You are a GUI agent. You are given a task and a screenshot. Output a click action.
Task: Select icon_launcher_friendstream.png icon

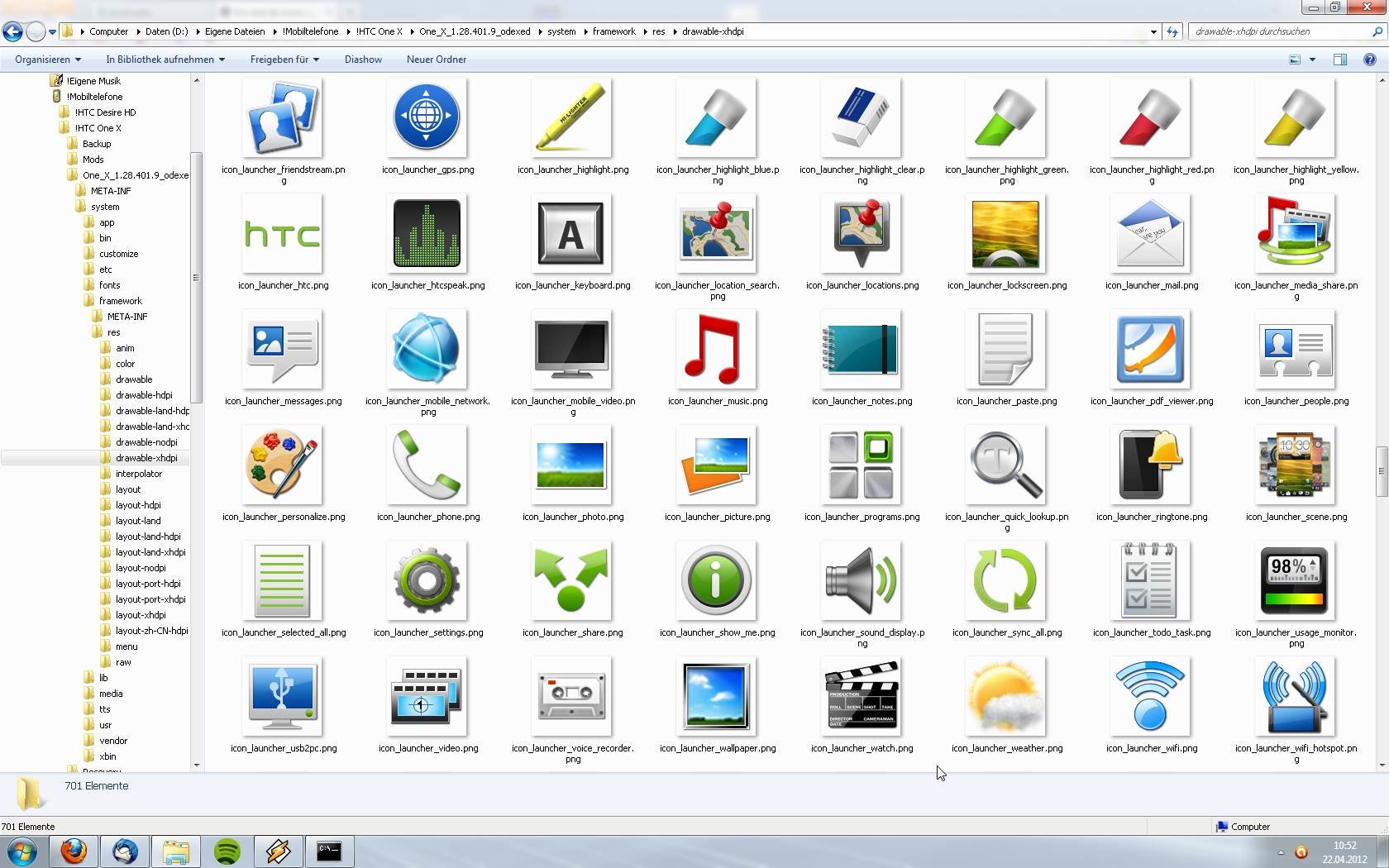(282, 117)
